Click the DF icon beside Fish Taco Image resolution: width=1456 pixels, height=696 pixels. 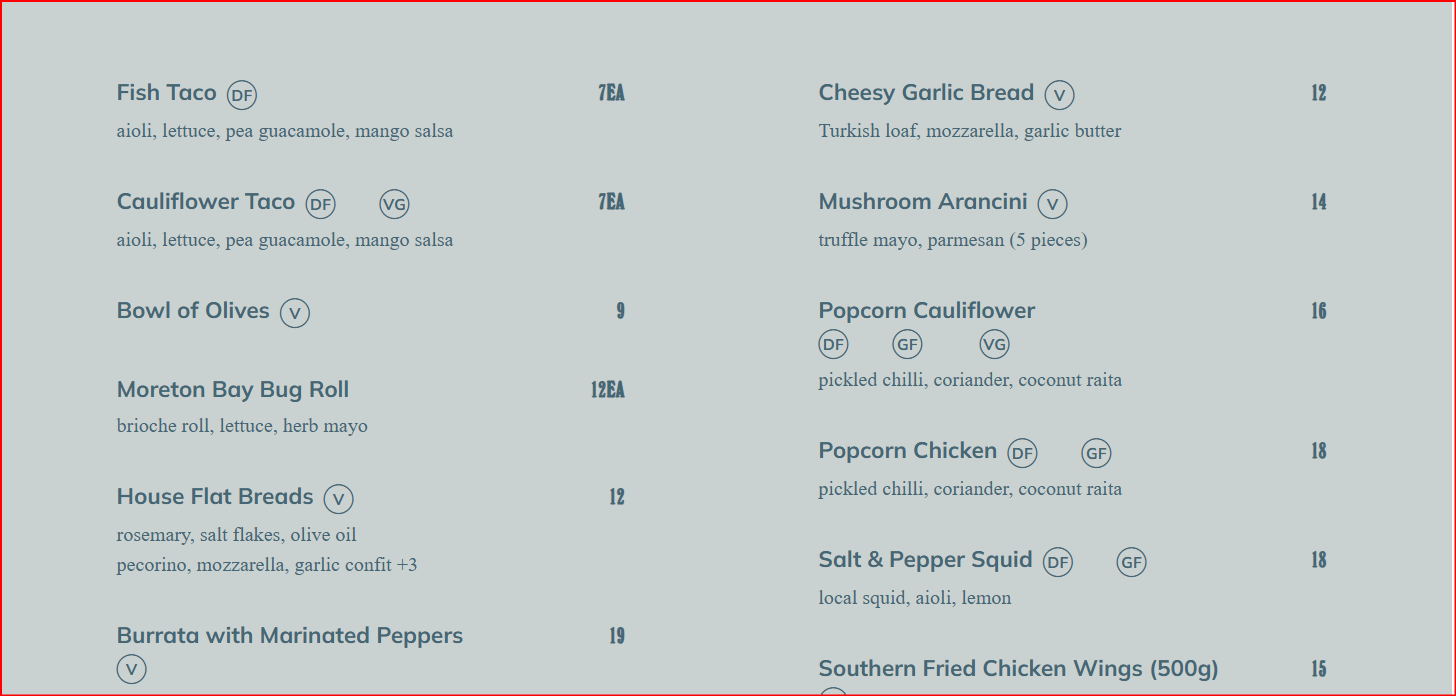click(242, 95)
